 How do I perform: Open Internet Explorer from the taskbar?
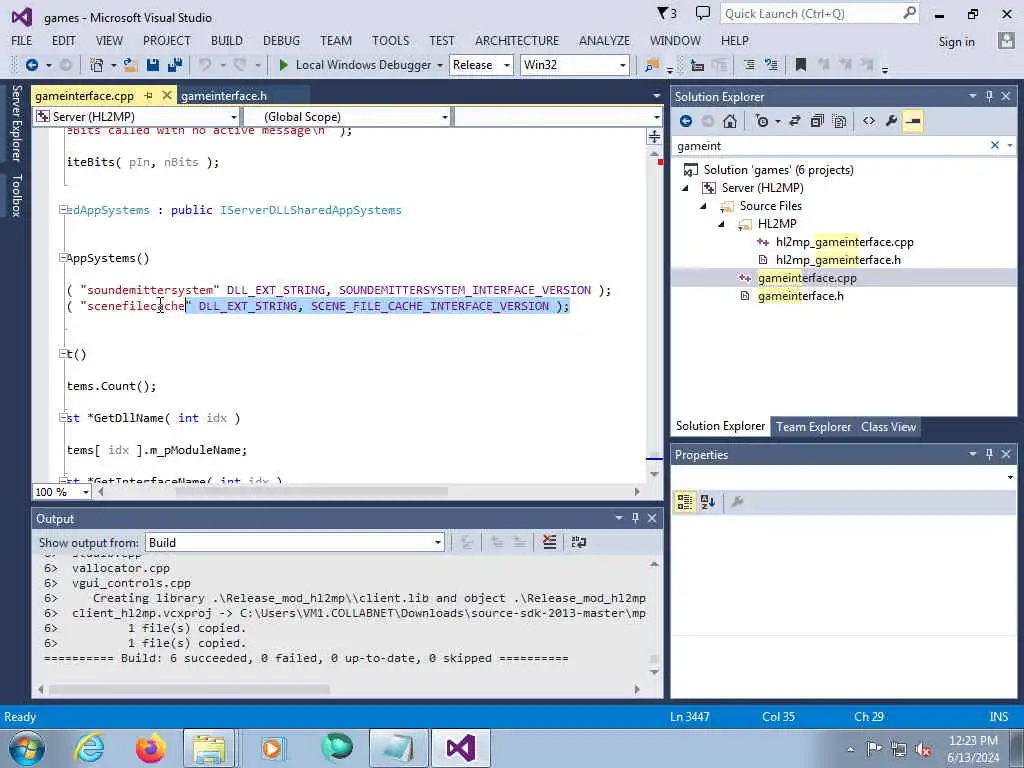pyautogui.click(x=89, y=748)
